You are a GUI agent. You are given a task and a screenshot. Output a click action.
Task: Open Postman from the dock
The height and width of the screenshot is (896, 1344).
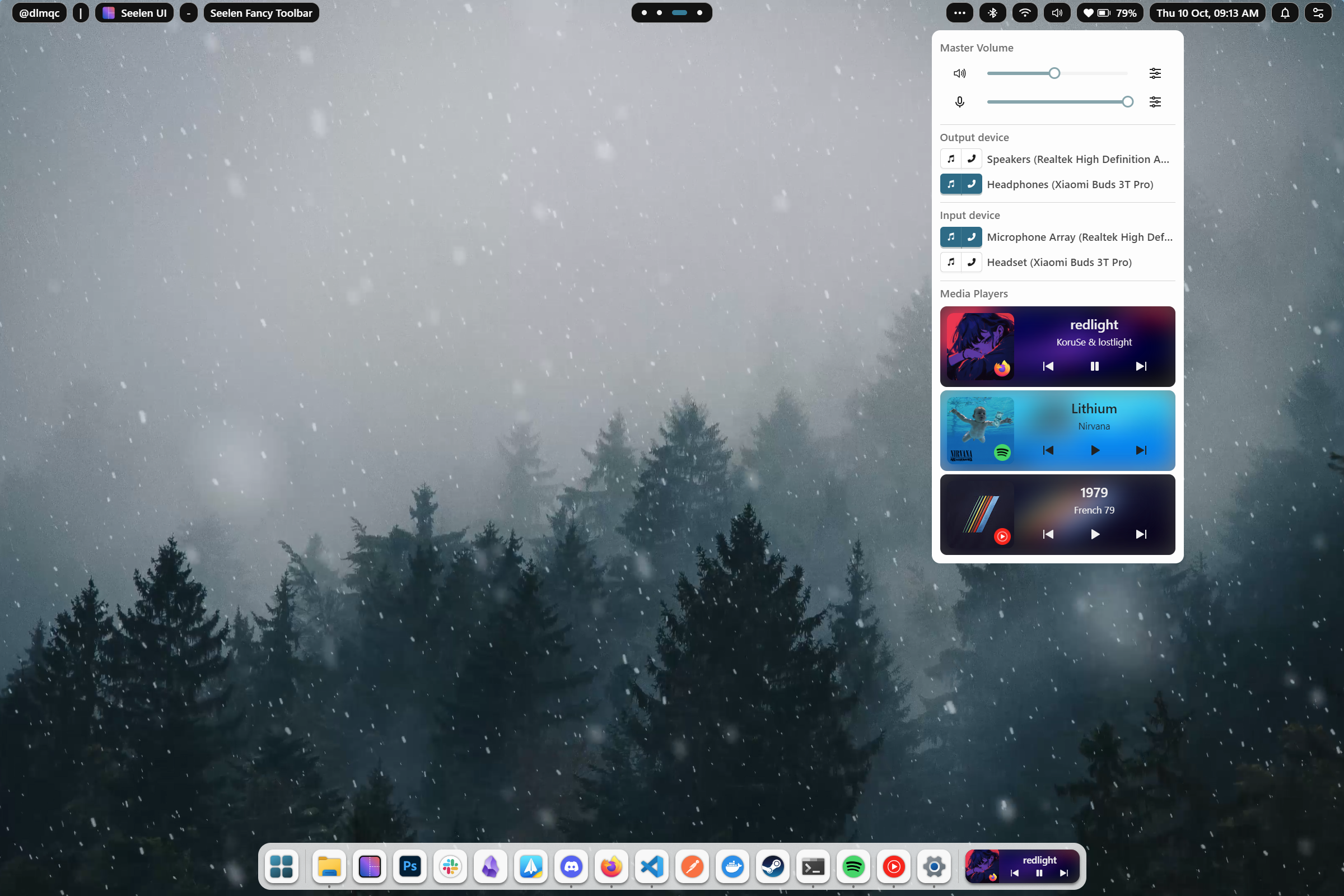pos(692,866)
